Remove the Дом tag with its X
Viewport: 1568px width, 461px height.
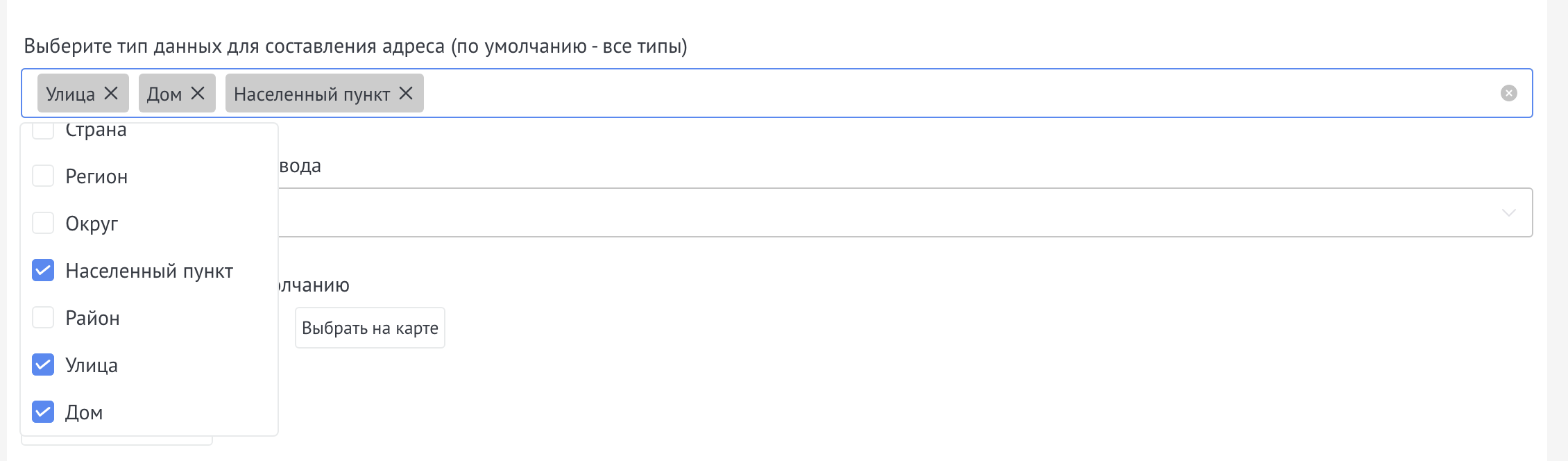point(198,93)
